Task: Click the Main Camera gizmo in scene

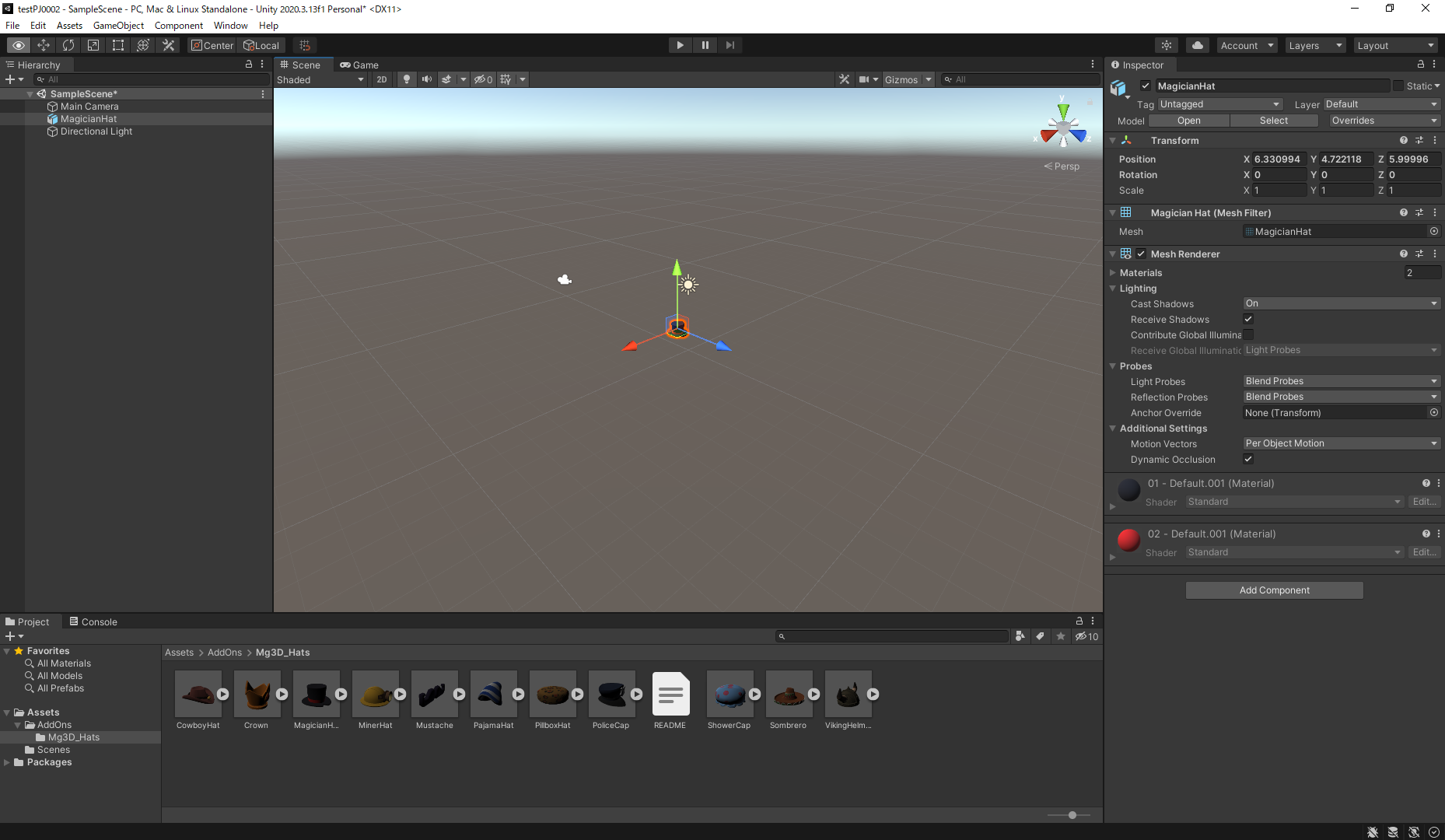Action: click(565, 279)
